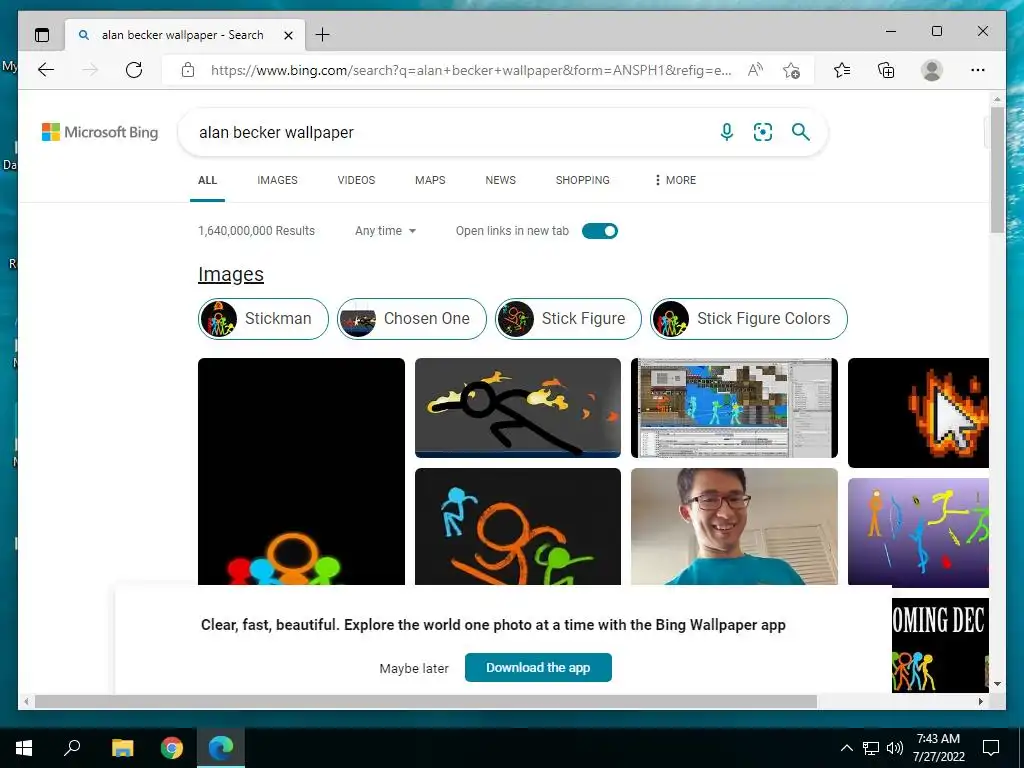Launch Google Chrome from the taskbar
This screenshot has width=1024, height=768.
[172, 748]
